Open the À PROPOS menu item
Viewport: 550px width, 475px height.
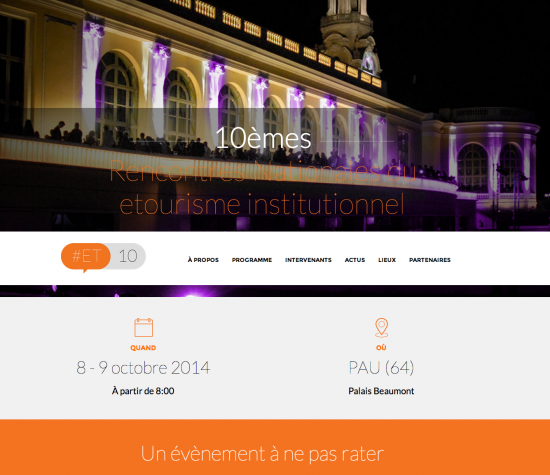pos(203,260)
